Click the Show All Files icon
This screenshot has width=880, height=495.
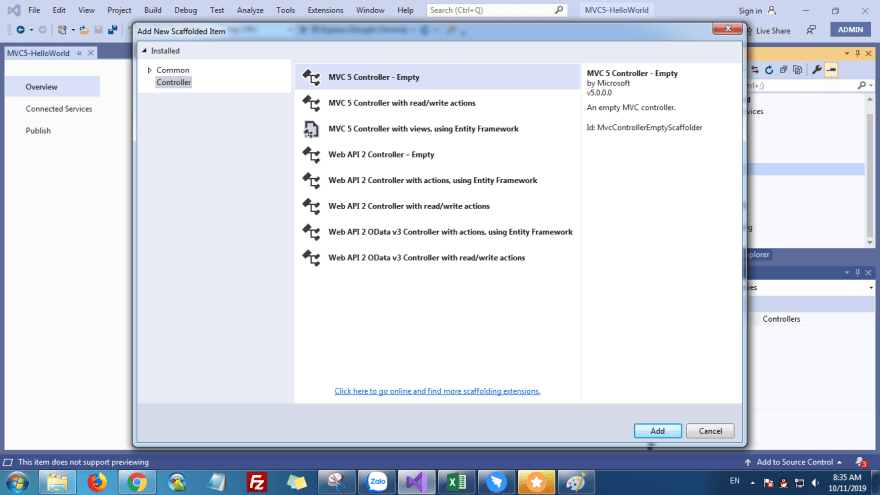click(798, 70)
